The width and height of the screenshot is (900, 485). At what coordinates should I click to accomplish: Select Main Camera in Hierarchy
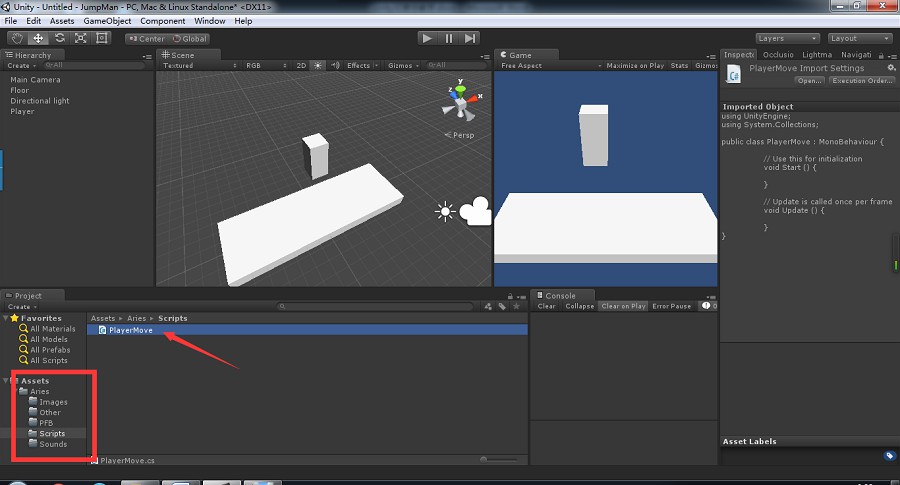click(x=35, y=80)
